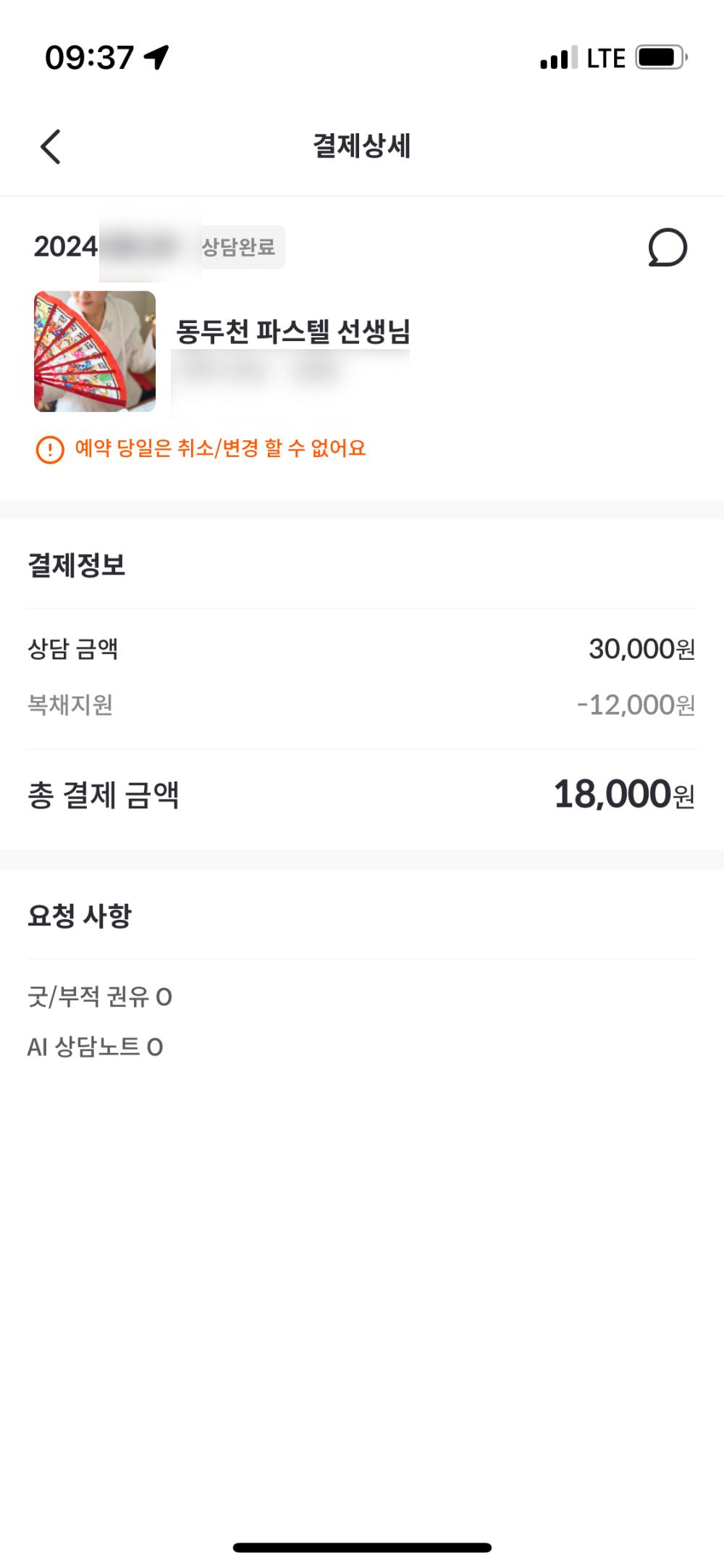Tap the location arrow in status bar
Image resolution: width=724 pixels, height=1568 pixels.
pyautogui.click(x=156, y=56)
